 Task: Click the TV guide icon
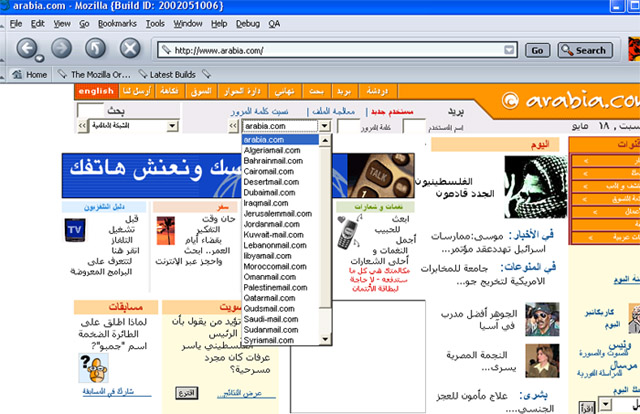coord(75,230)
